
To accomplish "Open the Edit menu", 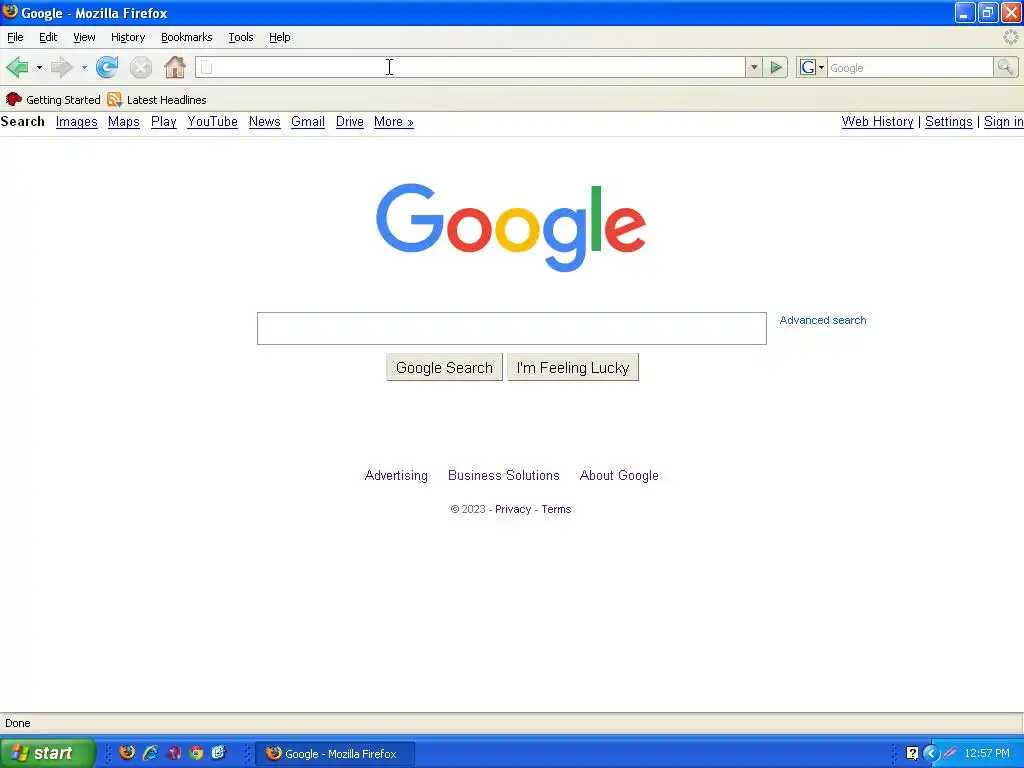I will click(x=48, y=37).
